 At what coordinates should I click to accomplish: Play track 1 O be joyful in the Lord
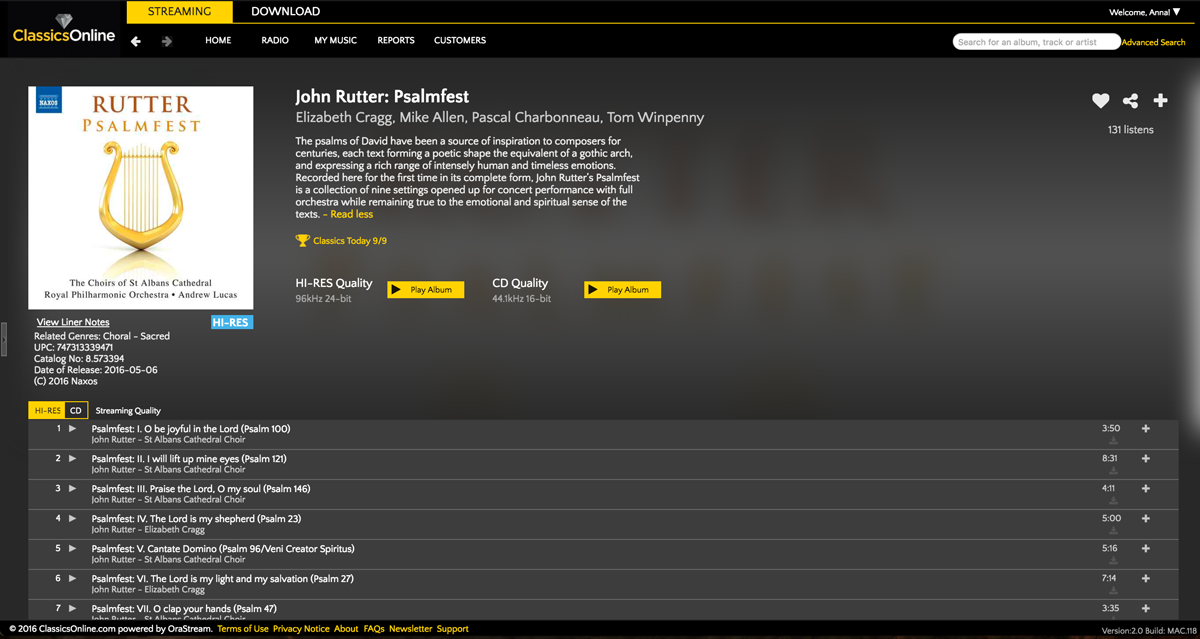click(x=72, y=428)
